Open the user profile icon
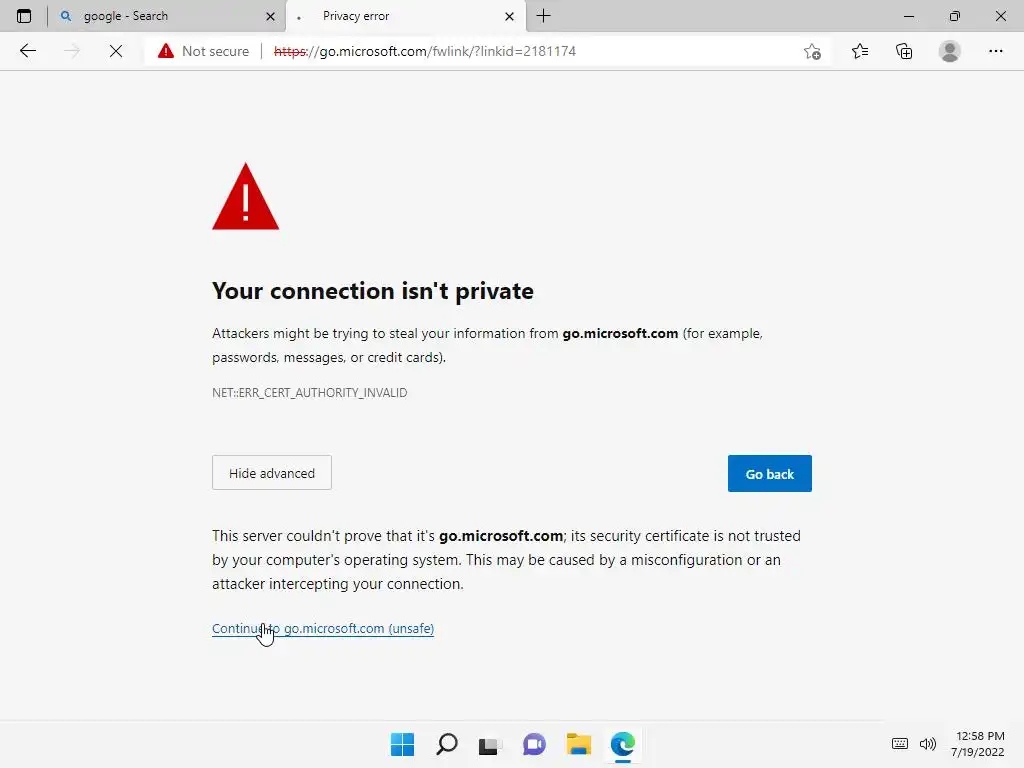The height and width of the screenshot is (768, 1024). pyautogui.click(x=950, y=51)
